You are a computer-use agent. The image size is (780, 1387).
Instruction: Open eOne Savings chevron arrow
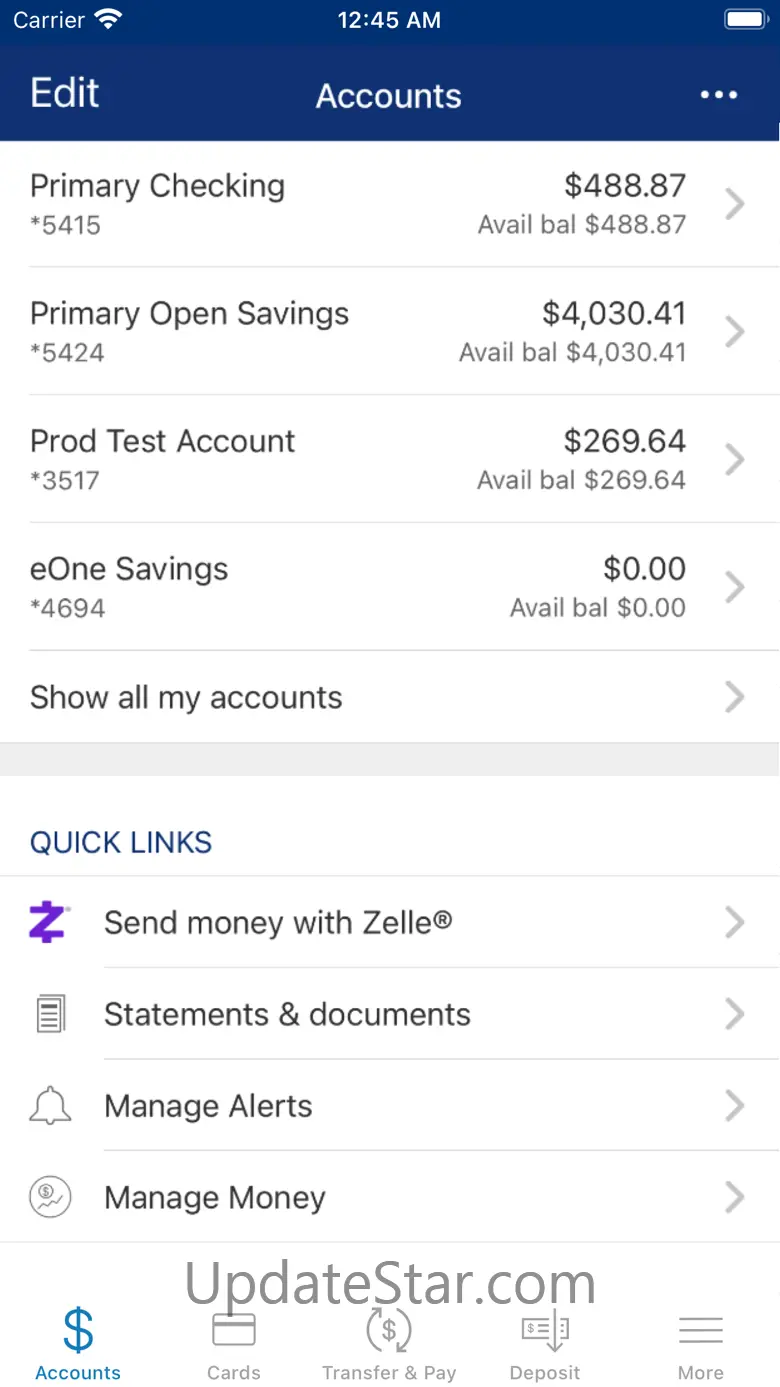[735, 588]
